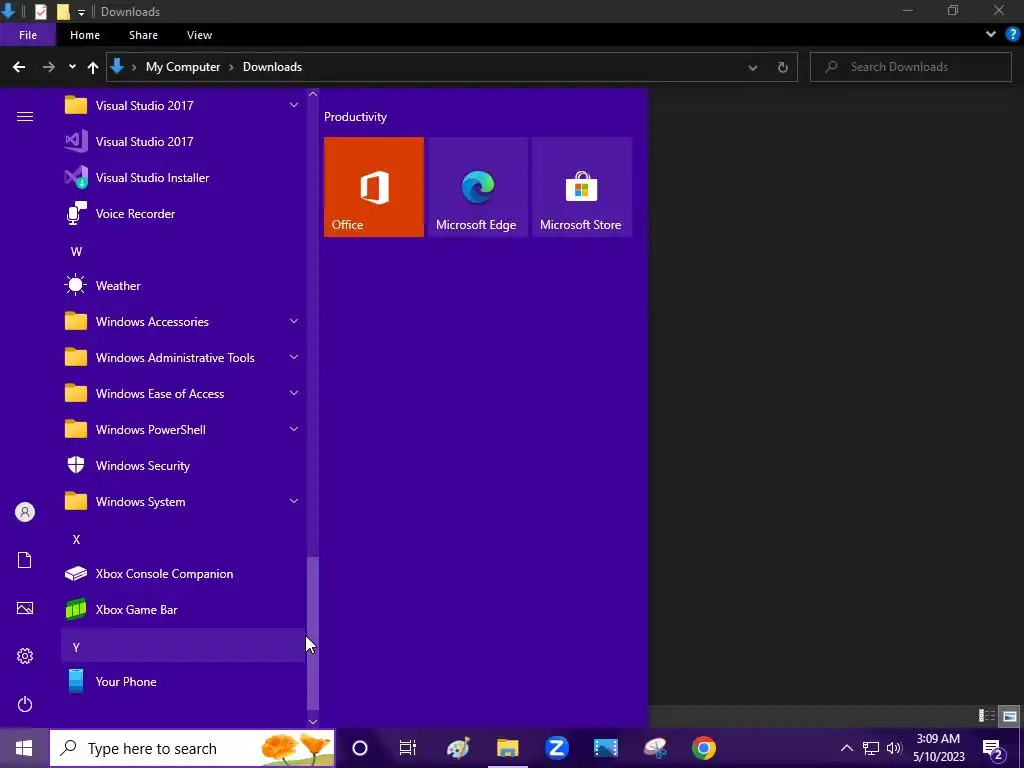1024x768 pixels.
Task: Launch Microsoft Edge tile
Action: click(x=477, y=187)
